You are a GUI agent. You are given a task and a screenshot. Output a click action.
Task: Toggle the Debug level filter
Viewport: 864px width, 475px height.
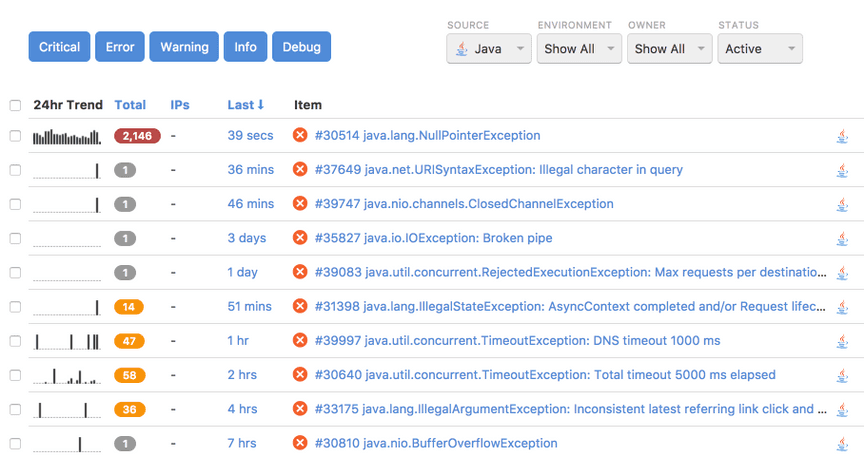click(x=301, y=47)
